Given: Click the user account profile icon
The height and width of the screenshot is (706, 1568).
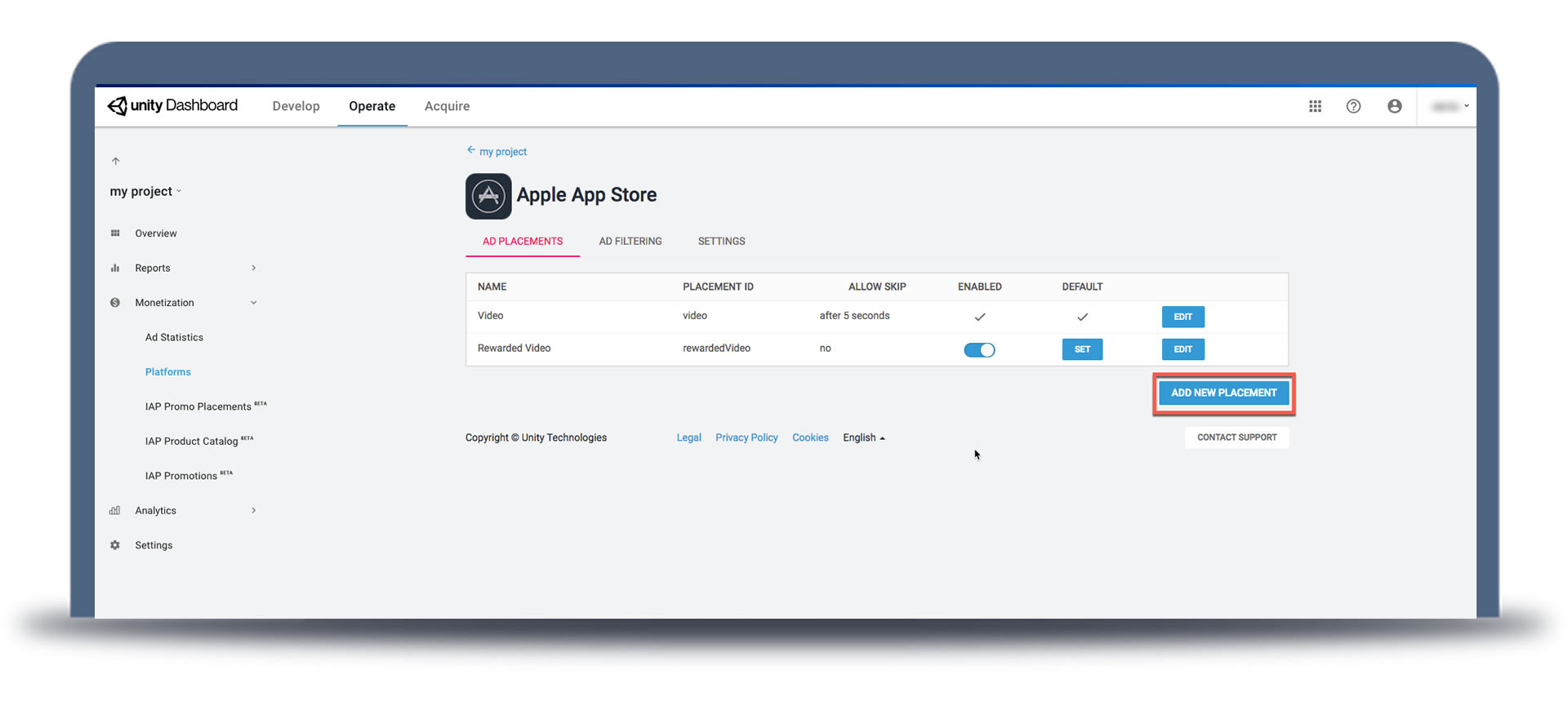Looking at the screenshot, I should click(1394, 106).
